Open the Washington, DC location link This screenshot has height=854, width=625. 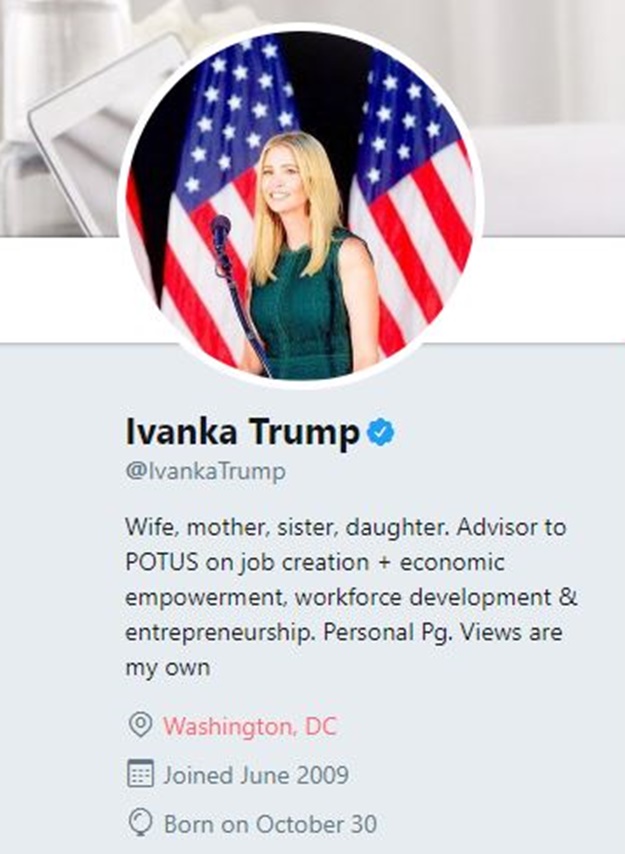pos(250,726)
